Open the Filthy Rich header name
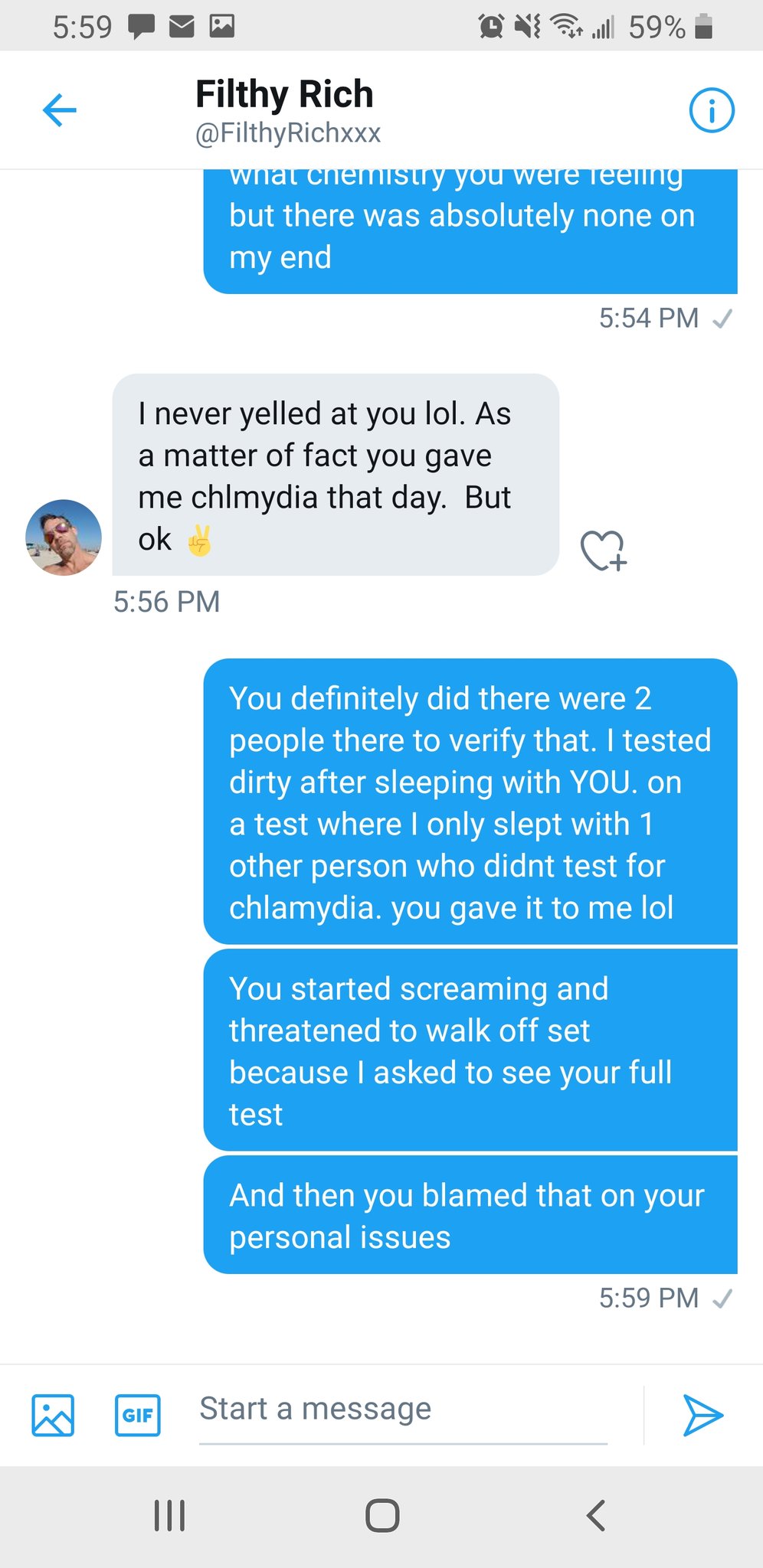This screenshot has width=763, height=1568. coord(284,94)
